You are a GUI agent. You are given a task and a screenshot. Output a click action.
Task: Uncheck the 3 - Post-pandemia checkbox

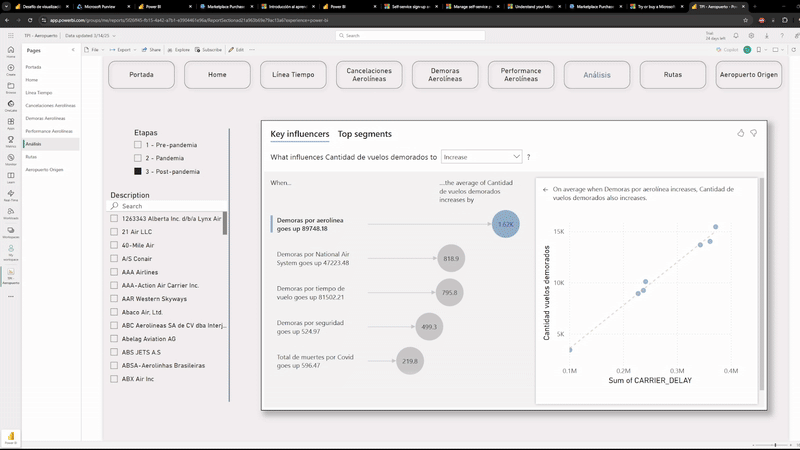pyautogui.click(x=138, y=171)
